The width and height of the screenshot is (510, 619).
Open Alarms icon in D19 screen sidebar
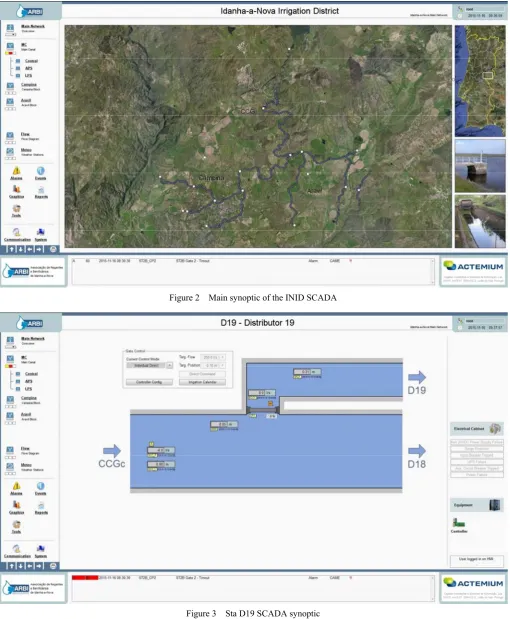pyautogui.click(x=17, y=486)
